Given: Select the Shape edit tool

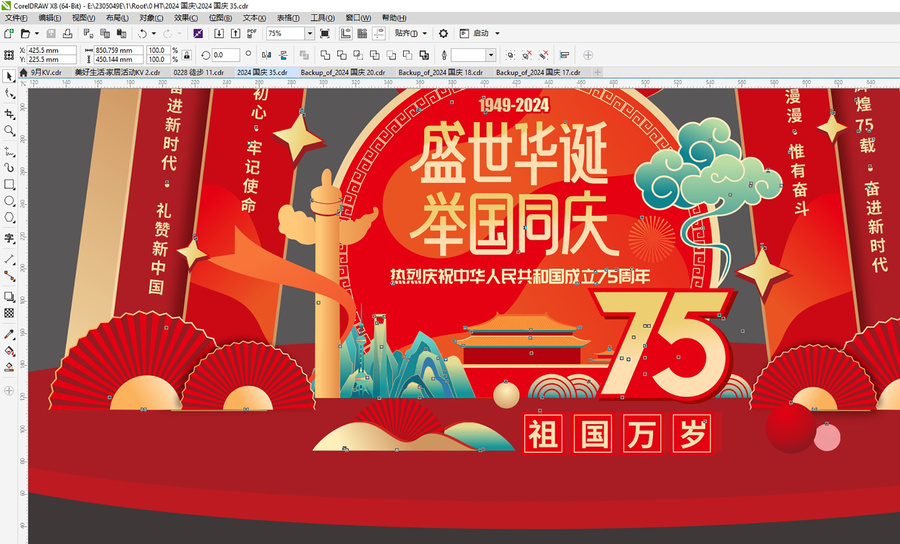Looking at the screenshot, I should pyautogui.click(x=9, y=94).
